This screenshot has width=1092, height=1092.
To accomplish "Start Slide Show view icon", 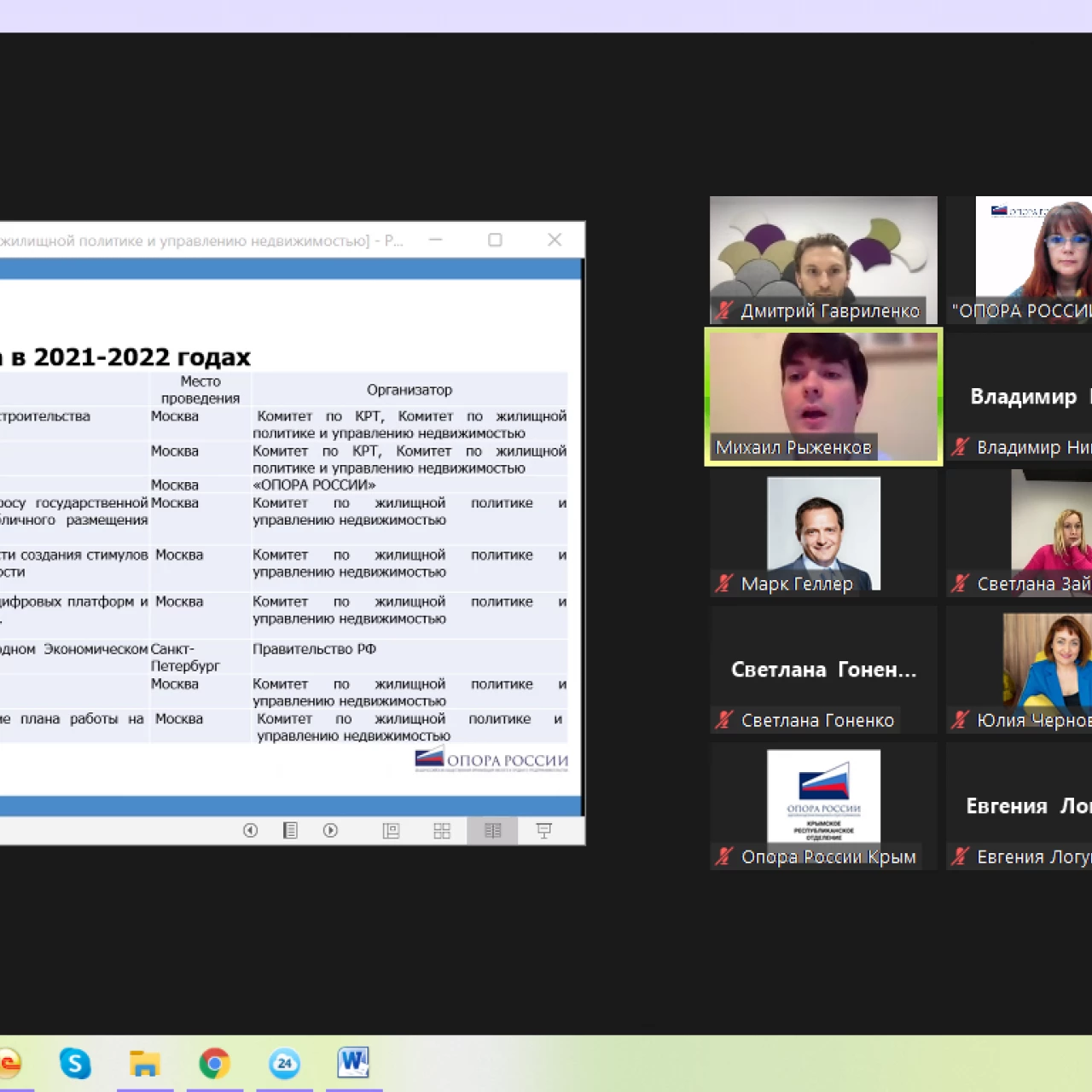I will (543, 830).
